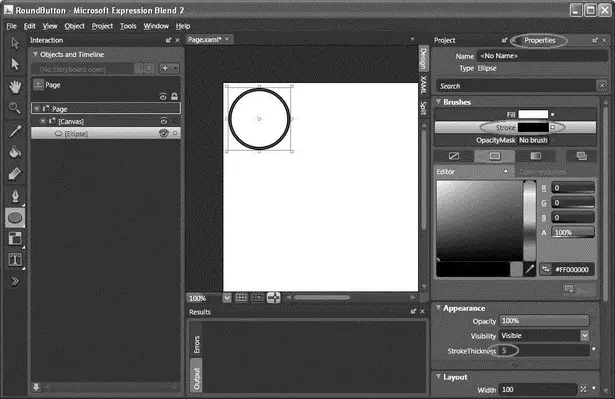Open the storyboard options dropdown arrow
This screenshot has width=615, height=399.
(x=175, y=69)
